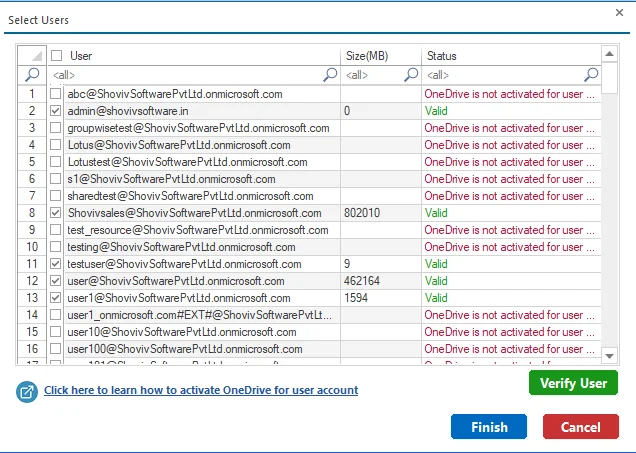
Task: Close the Select Users dialog
Action: coord(619,13)
